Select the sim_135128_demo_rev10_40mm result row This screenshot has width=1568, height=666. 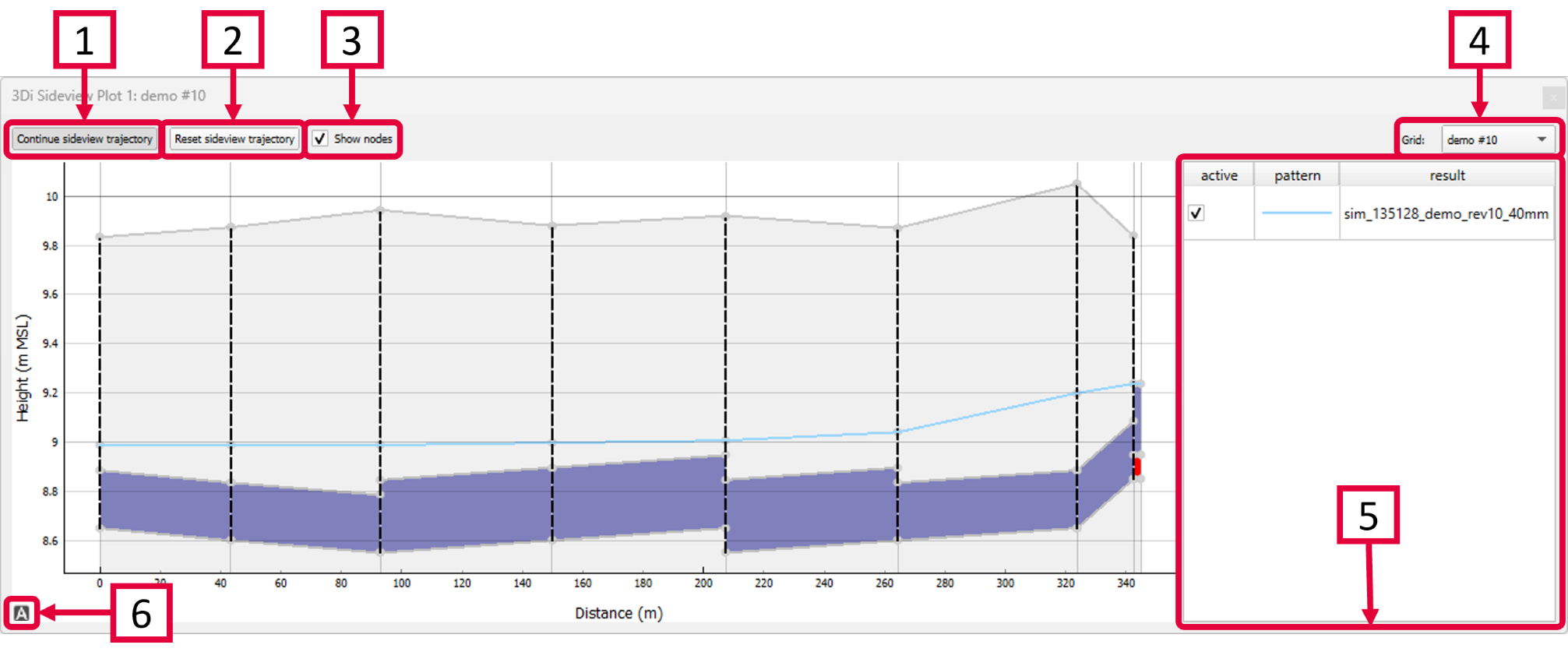(1446, 213)
